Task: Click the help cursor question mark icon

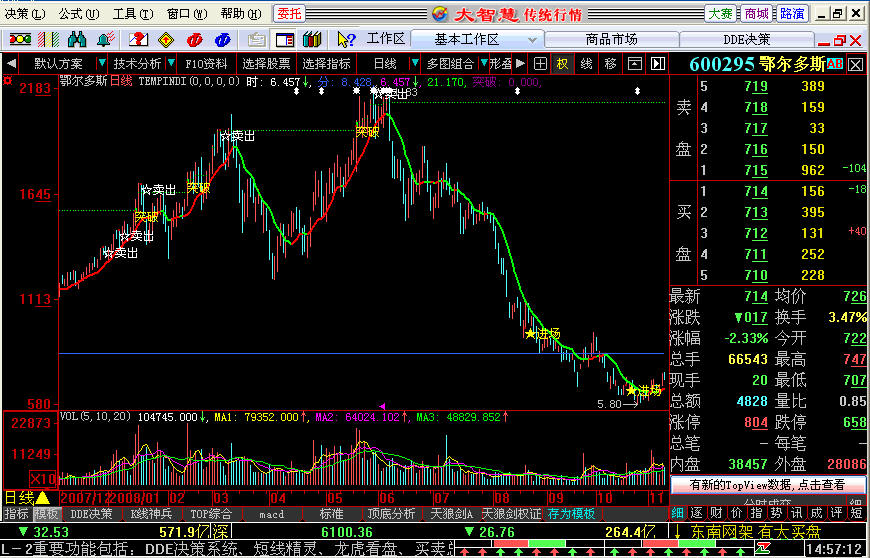Action: 347,39
